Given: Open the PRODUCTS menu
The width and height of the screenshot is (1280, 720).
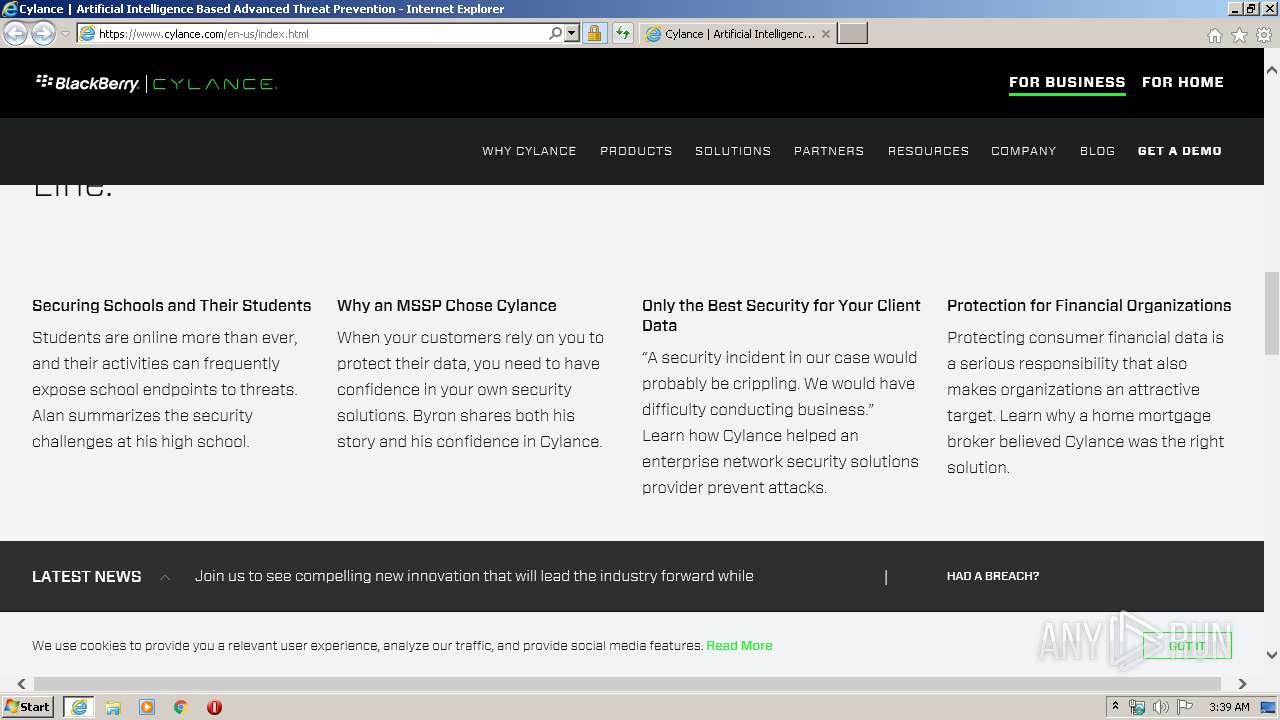Looking at the screenshot, I should click(x=636, y=151).
